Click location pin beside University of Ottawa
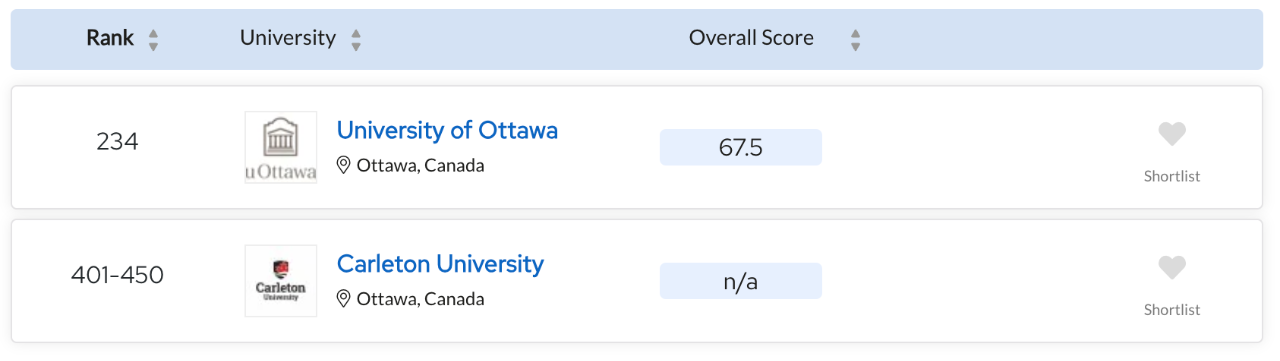Screen dimensions: 1280x361 (x=344, y=165)
